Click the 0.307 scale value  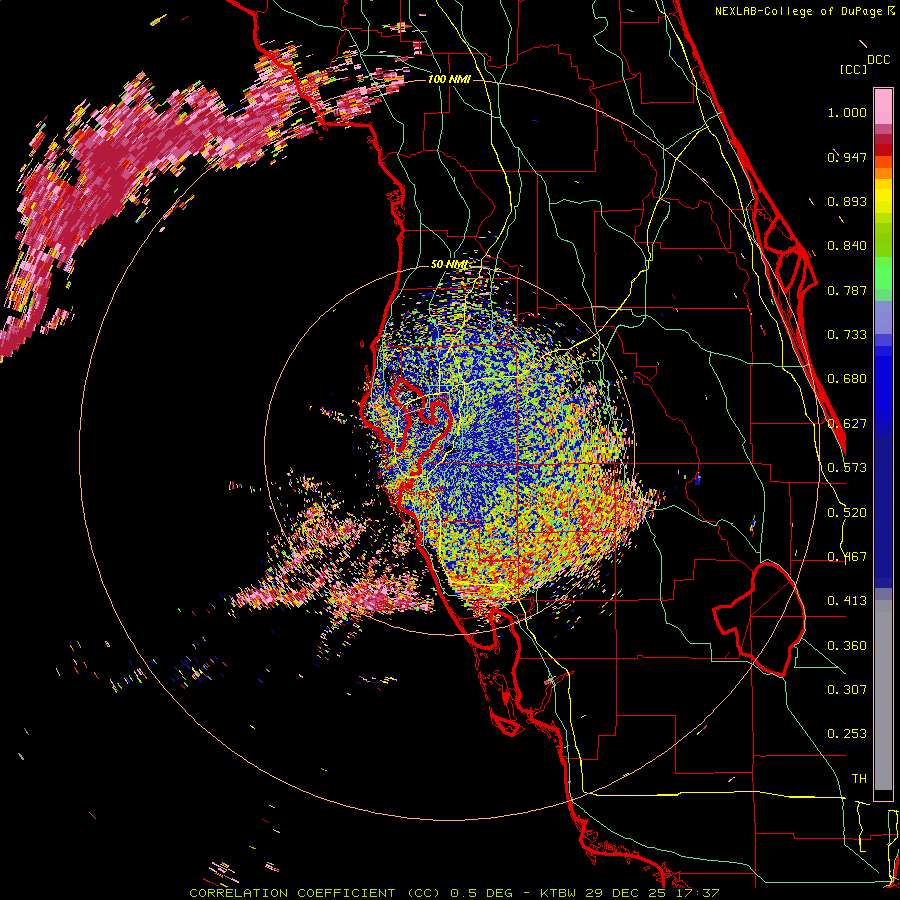(847, 690)
